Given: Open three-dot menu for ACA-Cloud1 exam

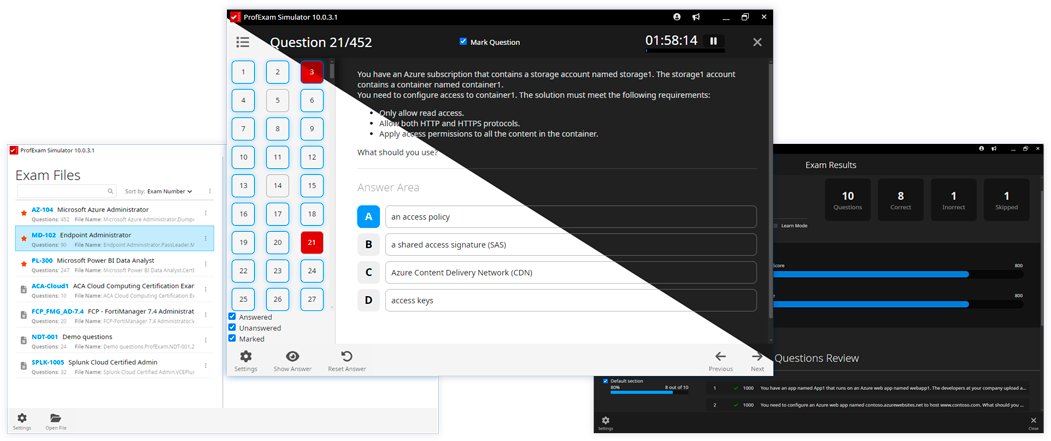Looking at the screenshot, I should (x=206, y=289).
